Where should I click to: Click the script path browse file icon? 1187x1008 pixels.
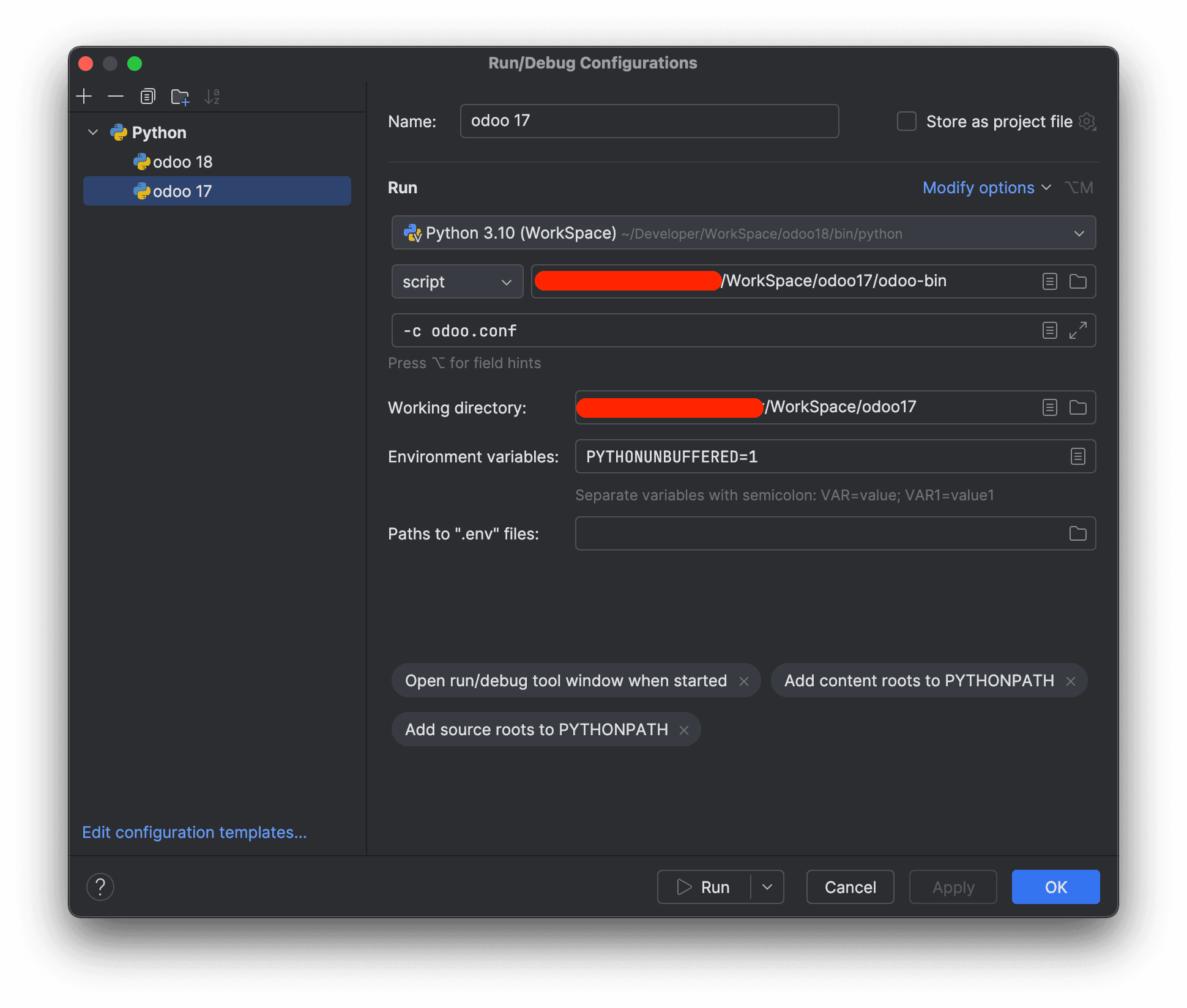tap(1078, 281)
